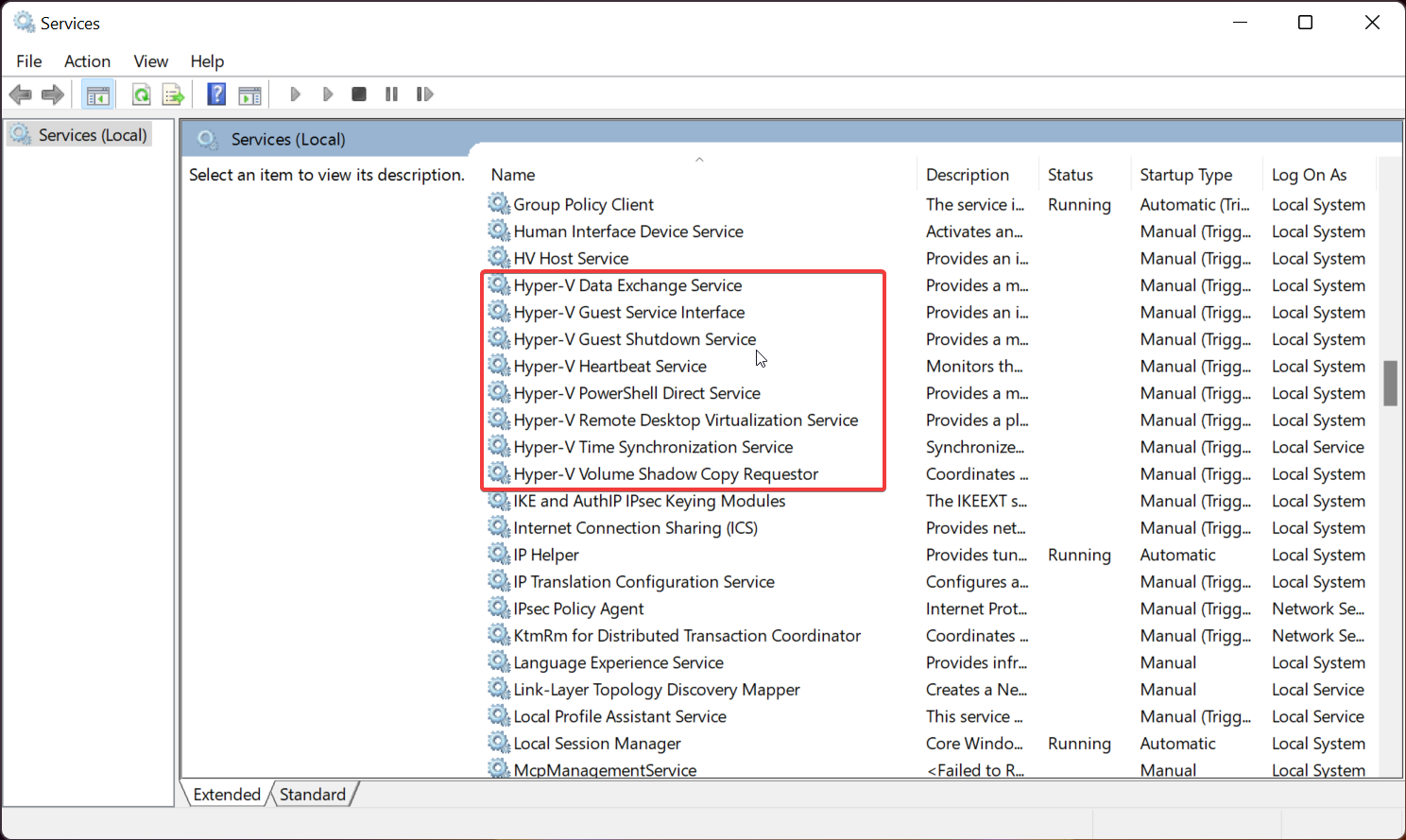Select Services (Local) in the console tree
Viewport: 1406px width, 840px height.
coord(93,135)
